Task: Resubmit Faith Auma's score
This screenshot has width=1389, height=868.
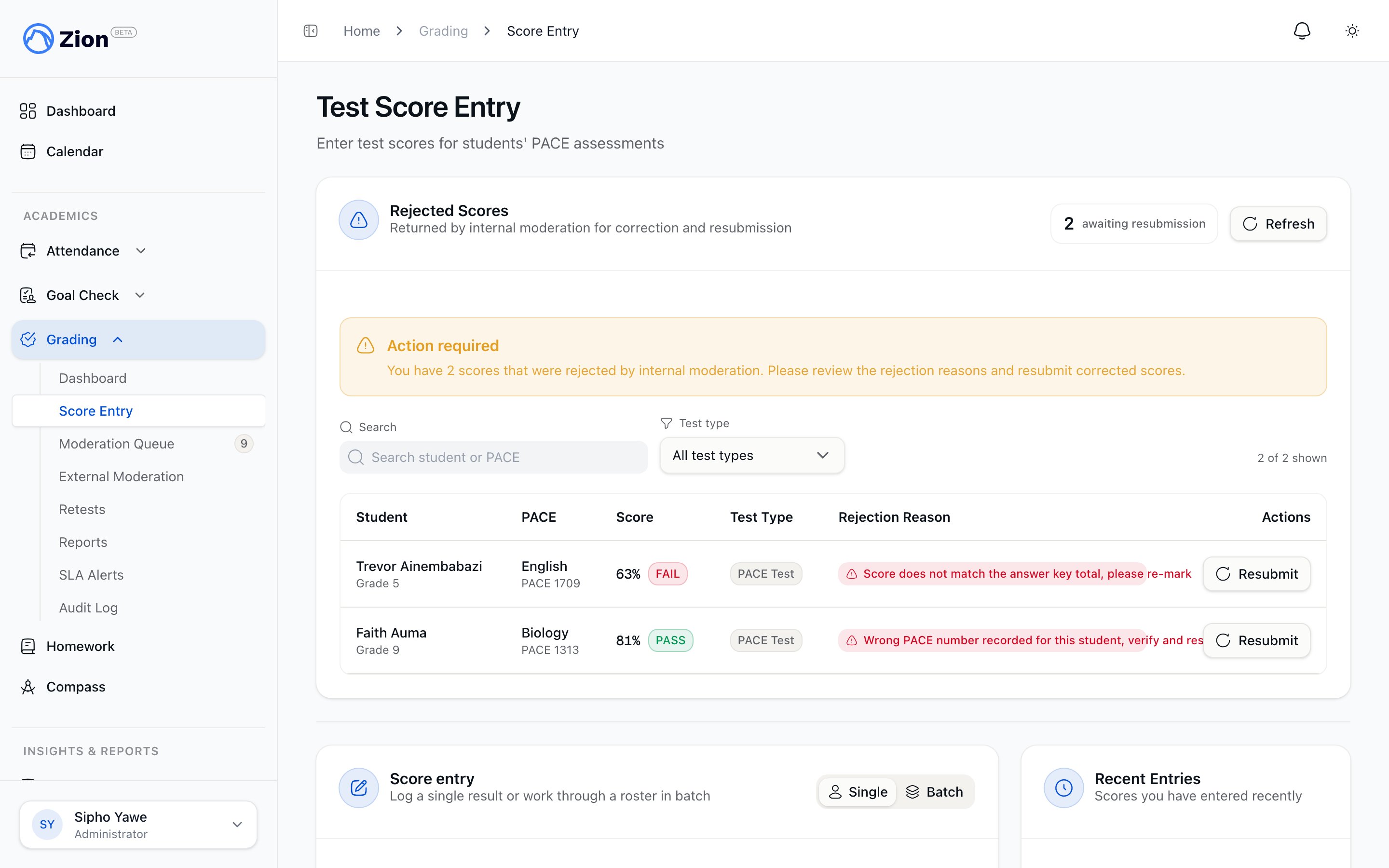Action: click(1256, 640)
